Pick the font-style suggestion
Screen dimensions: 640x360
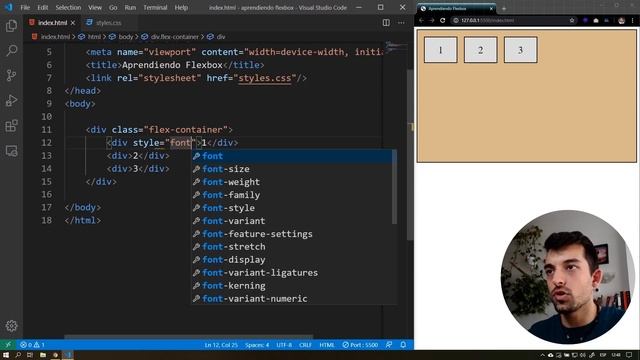(x=292, y=208)
